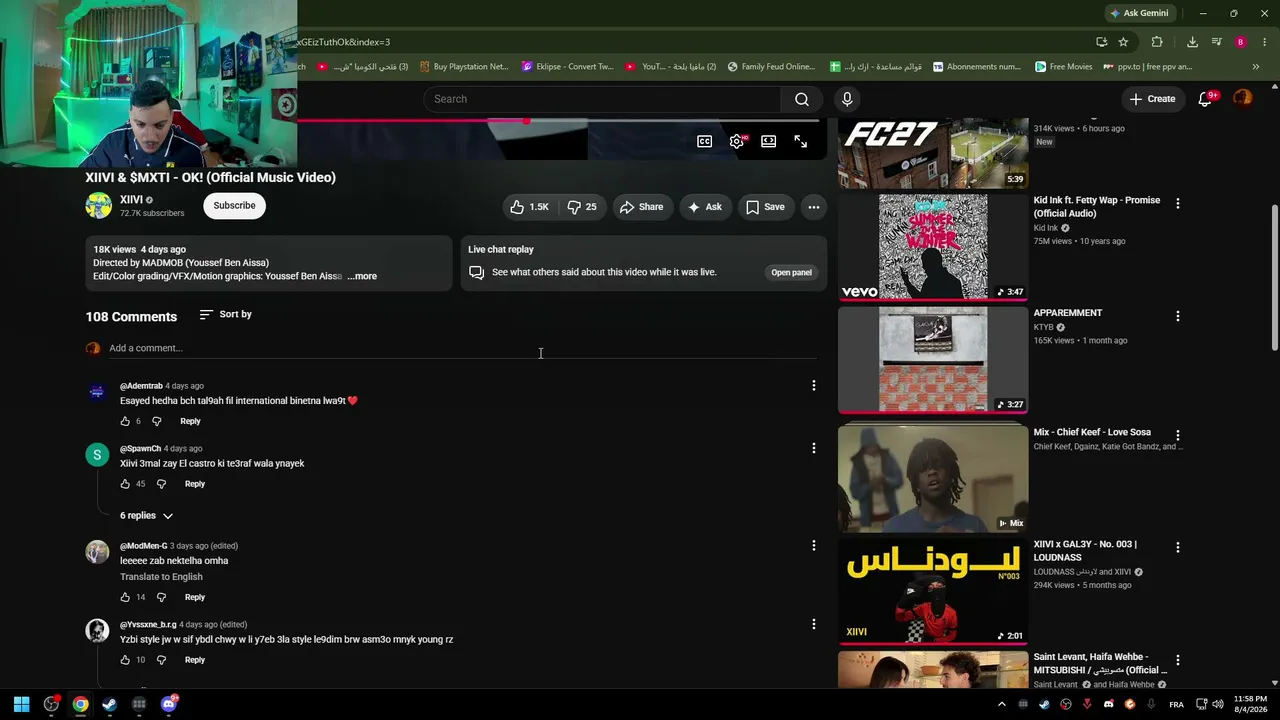
Task: Bookmark this page with the star icon
Action: pyautogui.click(x=1124, y=42)
